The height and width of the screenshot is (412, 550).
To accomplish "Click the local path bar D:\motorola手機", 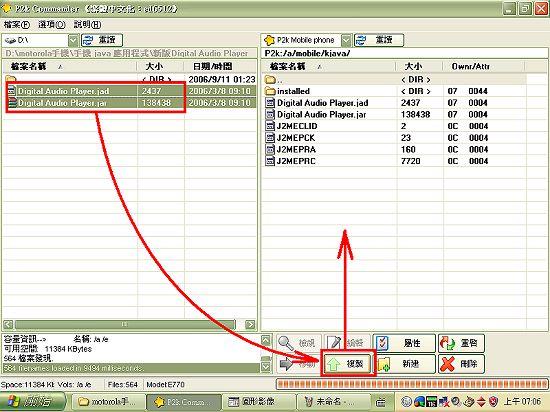I will (x=130, y=53).
